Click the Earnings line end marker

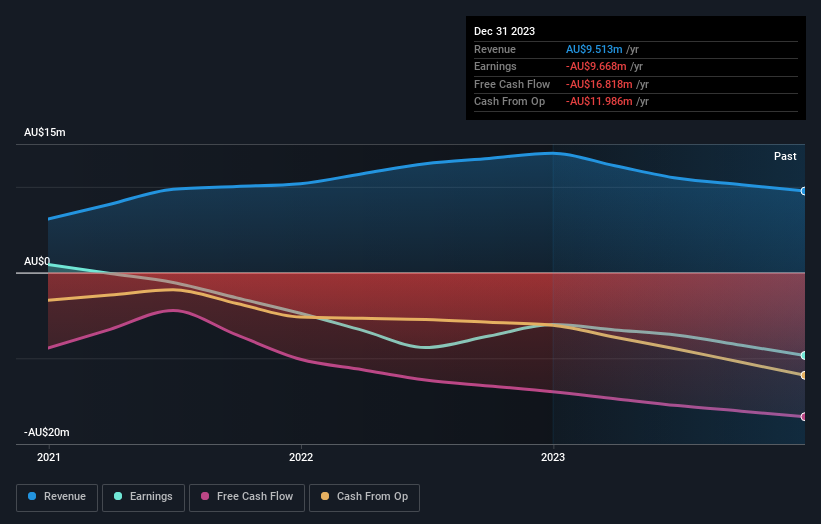(x=804, y=355)
